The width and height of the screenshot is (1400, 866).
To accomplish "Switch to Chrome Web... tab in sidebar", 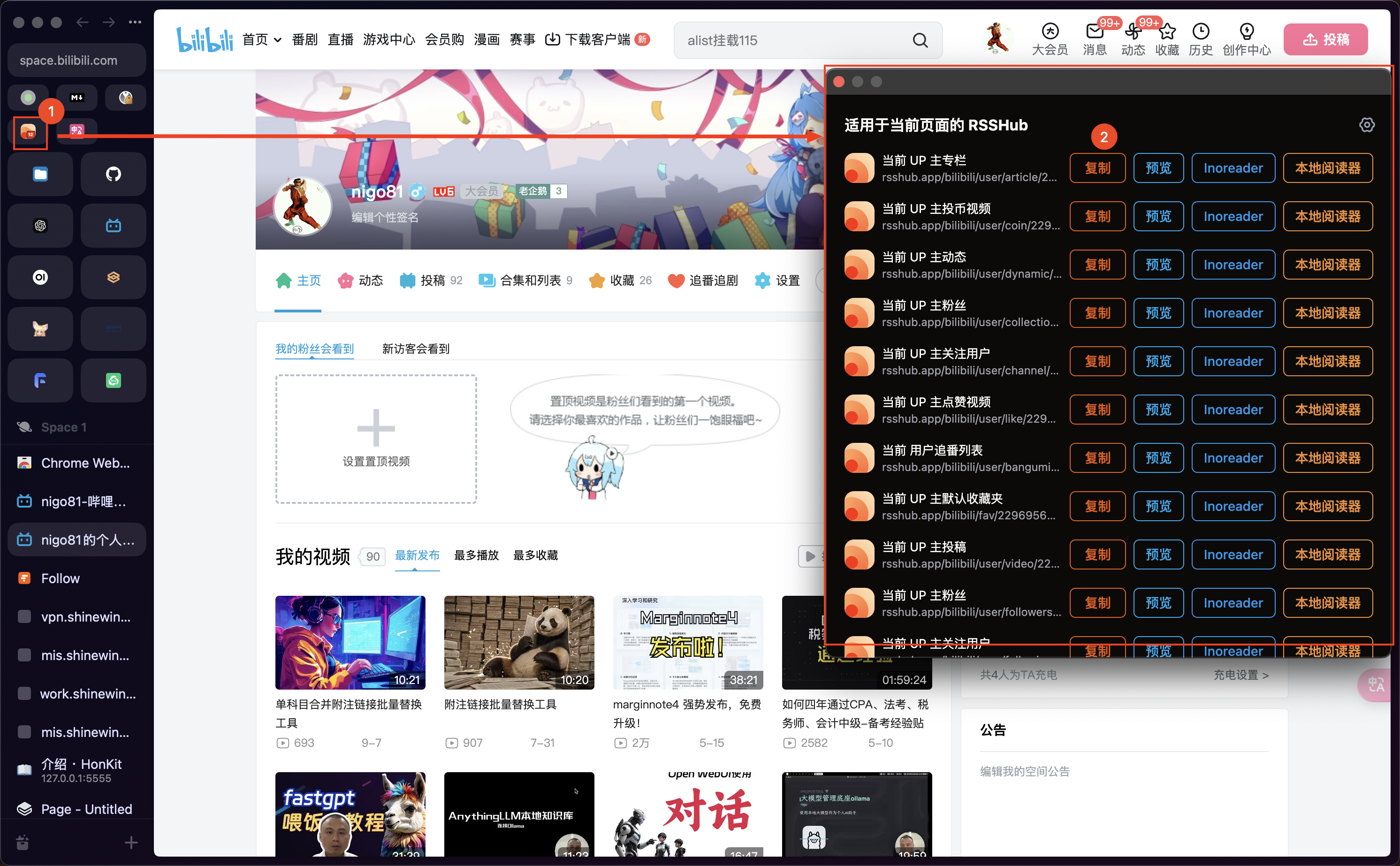I will (77, 463).
